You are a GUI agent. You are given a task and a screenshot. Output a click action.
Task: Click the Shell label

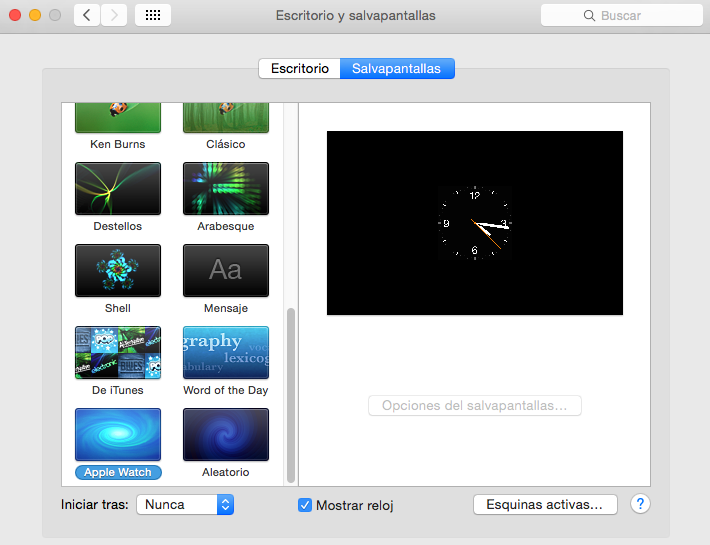point(118,308)
